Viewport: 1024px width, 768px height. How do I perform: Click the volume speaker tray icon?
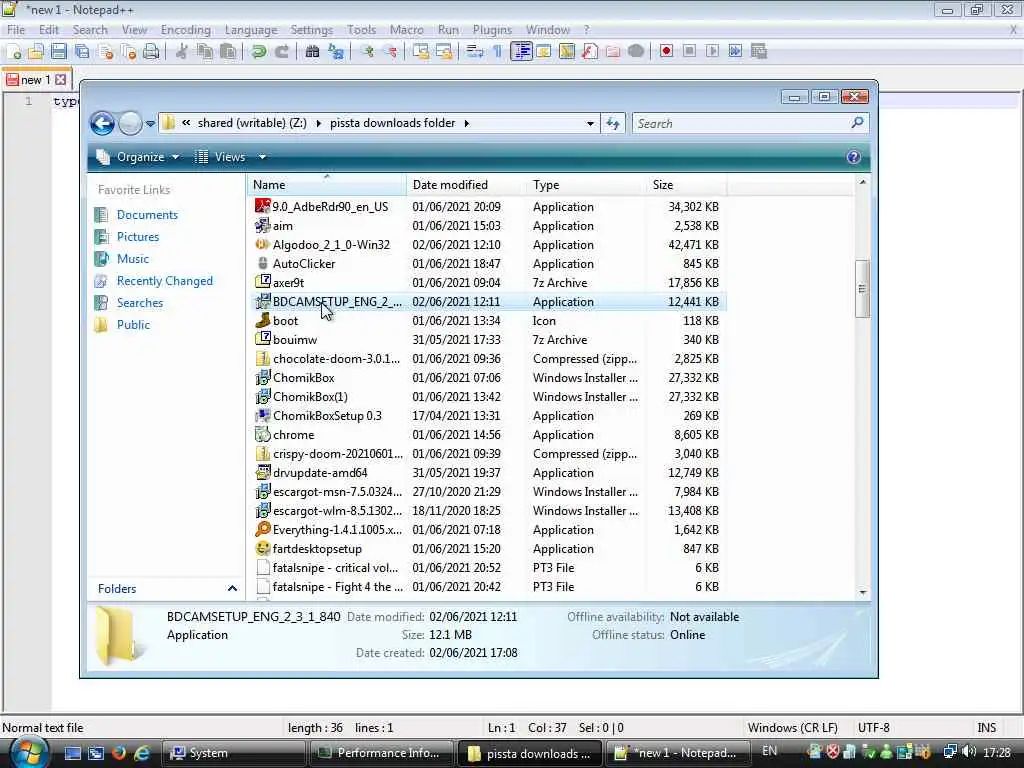(x=969, y=752)
